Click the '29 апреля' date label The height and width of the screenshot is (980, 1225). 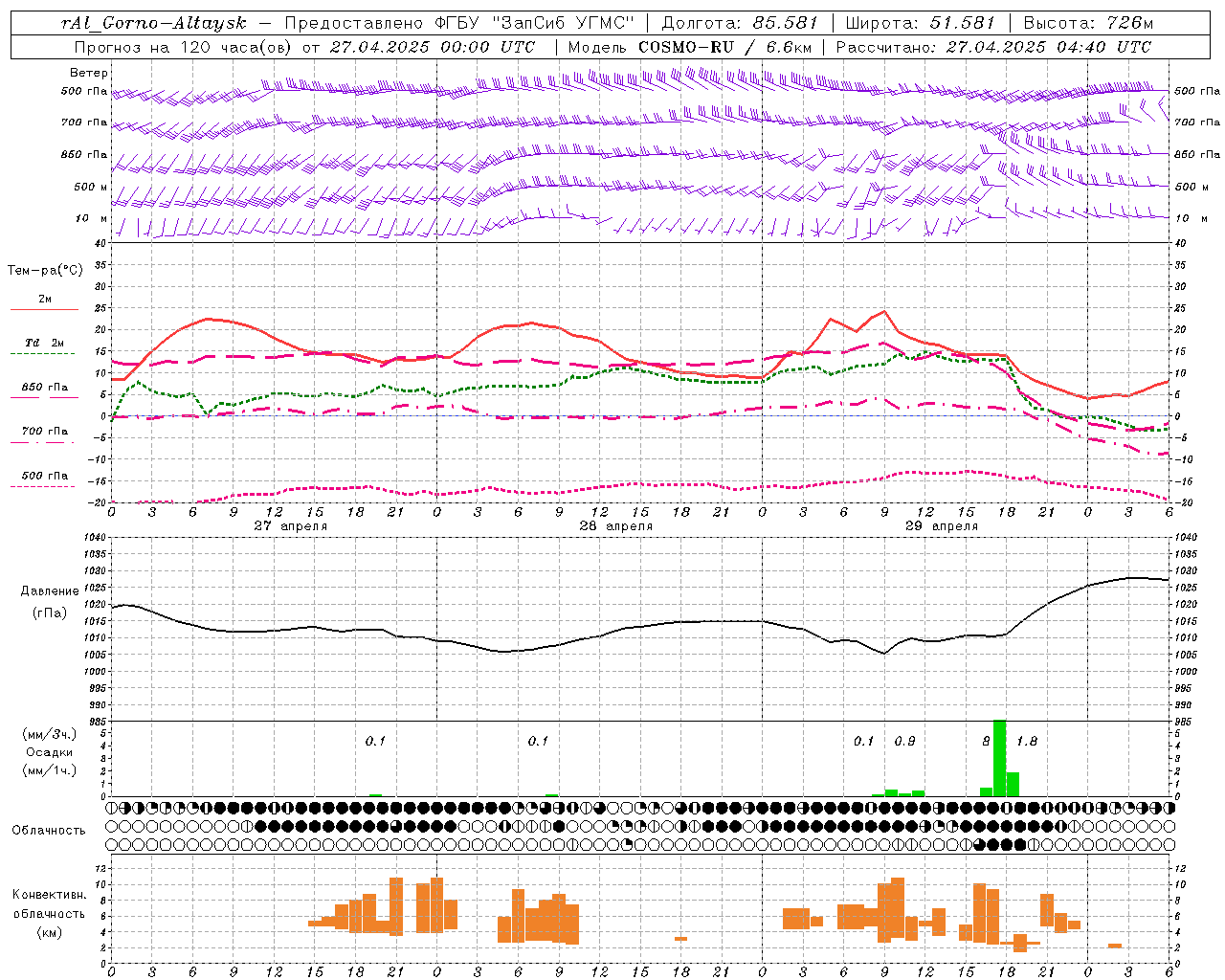click(x=942, y=526)
